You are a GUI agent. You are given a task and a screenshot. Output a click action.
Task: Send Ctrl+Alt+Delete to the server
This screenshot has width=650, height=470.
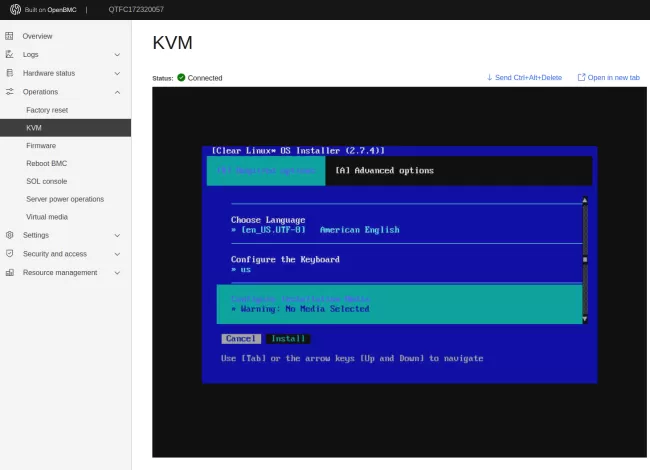tap(524, 77)
